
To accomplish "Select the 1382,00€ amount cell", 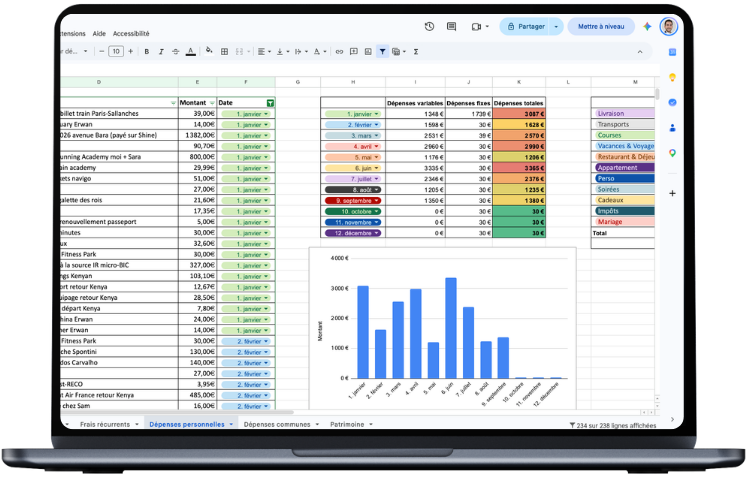I will (198, 135).
